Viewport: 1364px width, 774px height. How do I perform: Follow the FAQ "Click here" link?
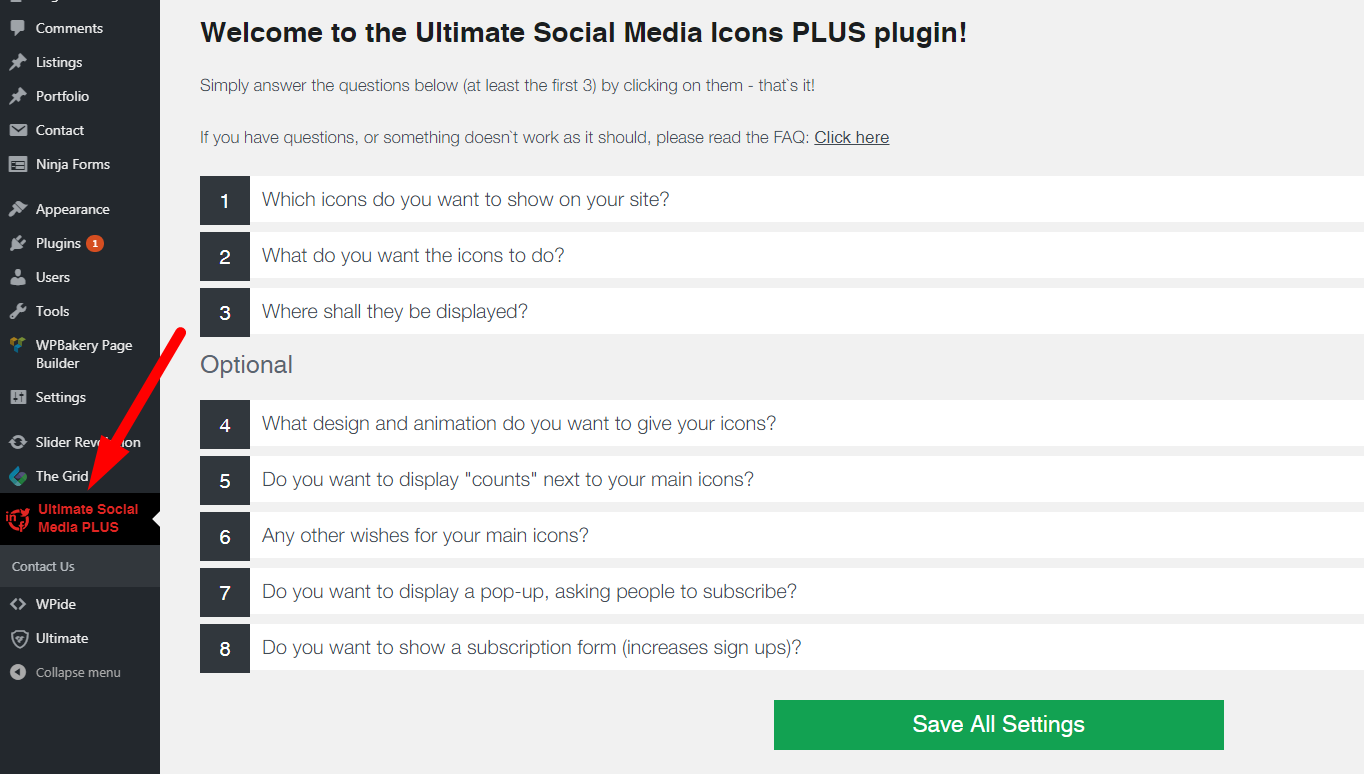point(851,137)
